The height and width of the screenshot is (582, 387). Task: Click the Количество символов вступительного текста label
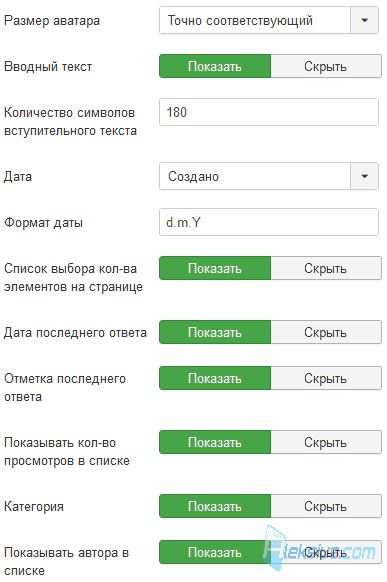click(70, 122)
